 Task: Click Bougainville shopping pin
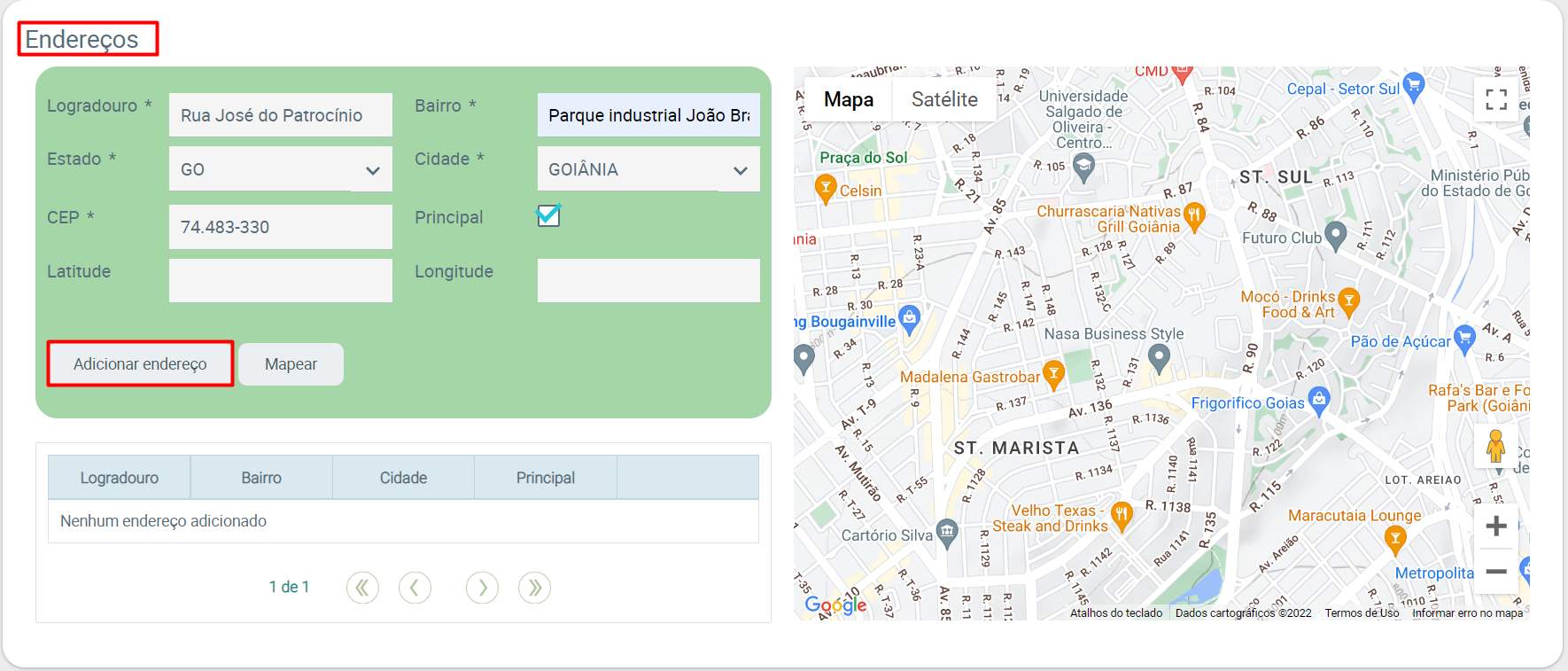coord(909,318)
